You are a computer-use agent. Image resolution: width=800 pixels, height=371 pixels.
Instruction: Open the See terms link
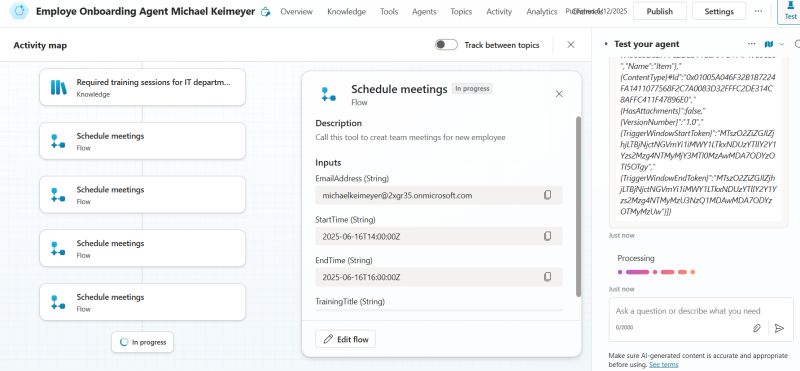click(663, 364)
